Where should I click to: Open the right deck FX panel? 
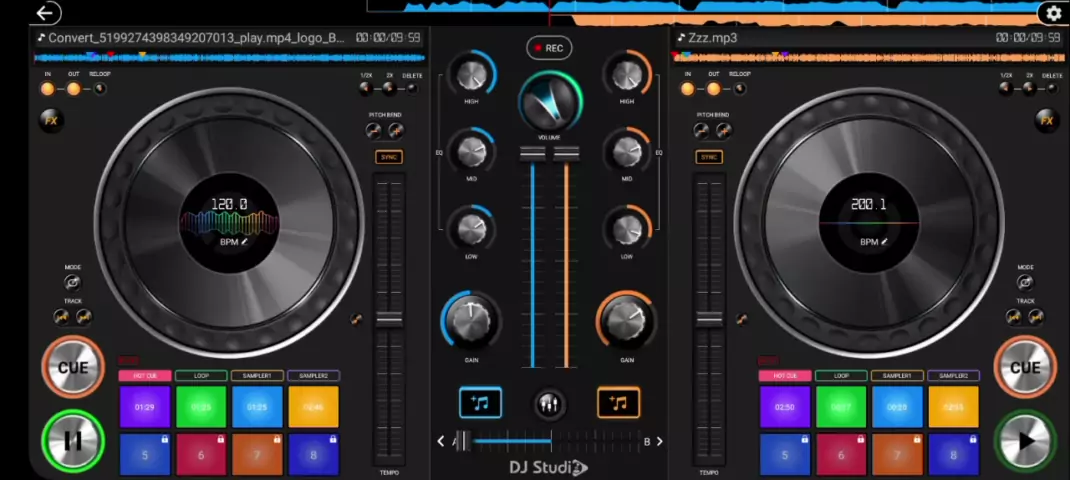click(x=1047, y=121)
